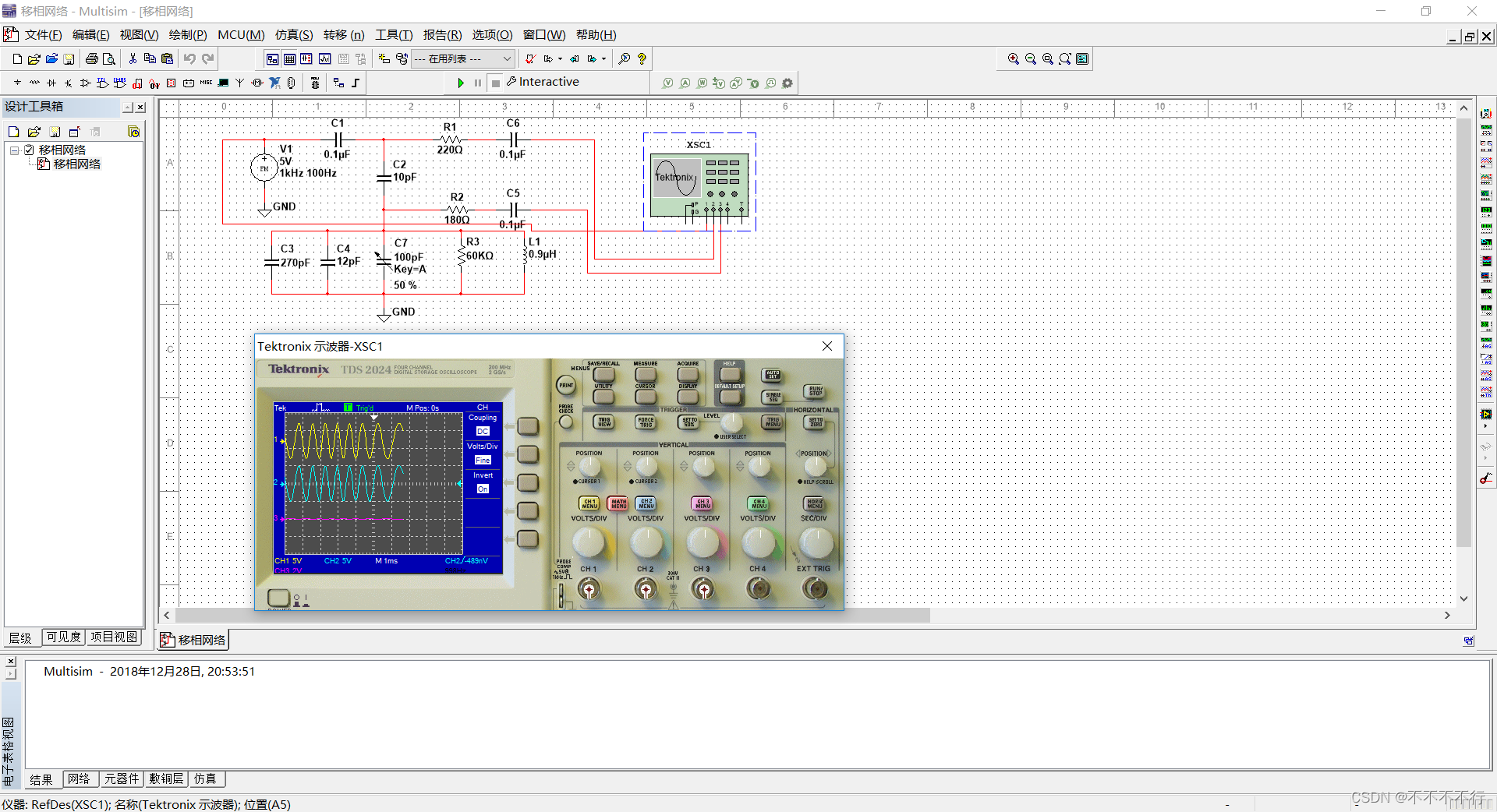
Task: Create a new design file
Action: pos(17,59)
